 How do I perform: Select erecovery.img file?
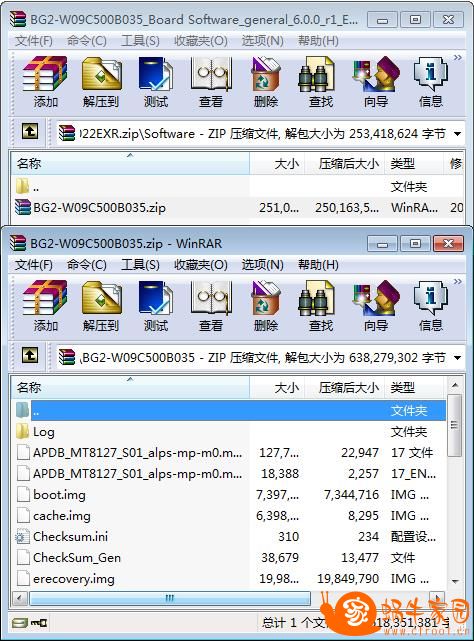point(229,579)
